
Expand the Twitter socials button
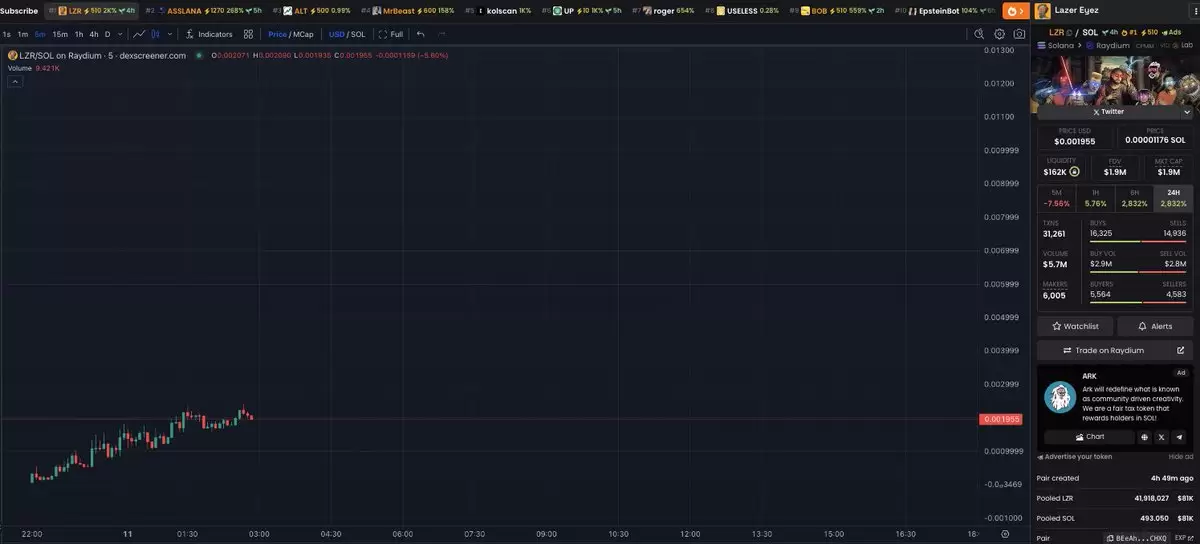pyautogui.click(x=1107, y=111)
